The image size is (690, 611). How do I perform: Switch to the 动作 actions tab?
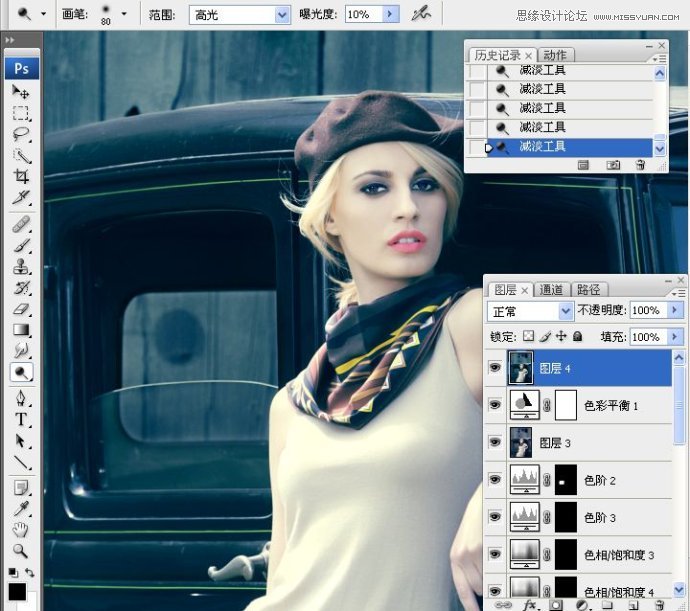click(x=556, y=55)
